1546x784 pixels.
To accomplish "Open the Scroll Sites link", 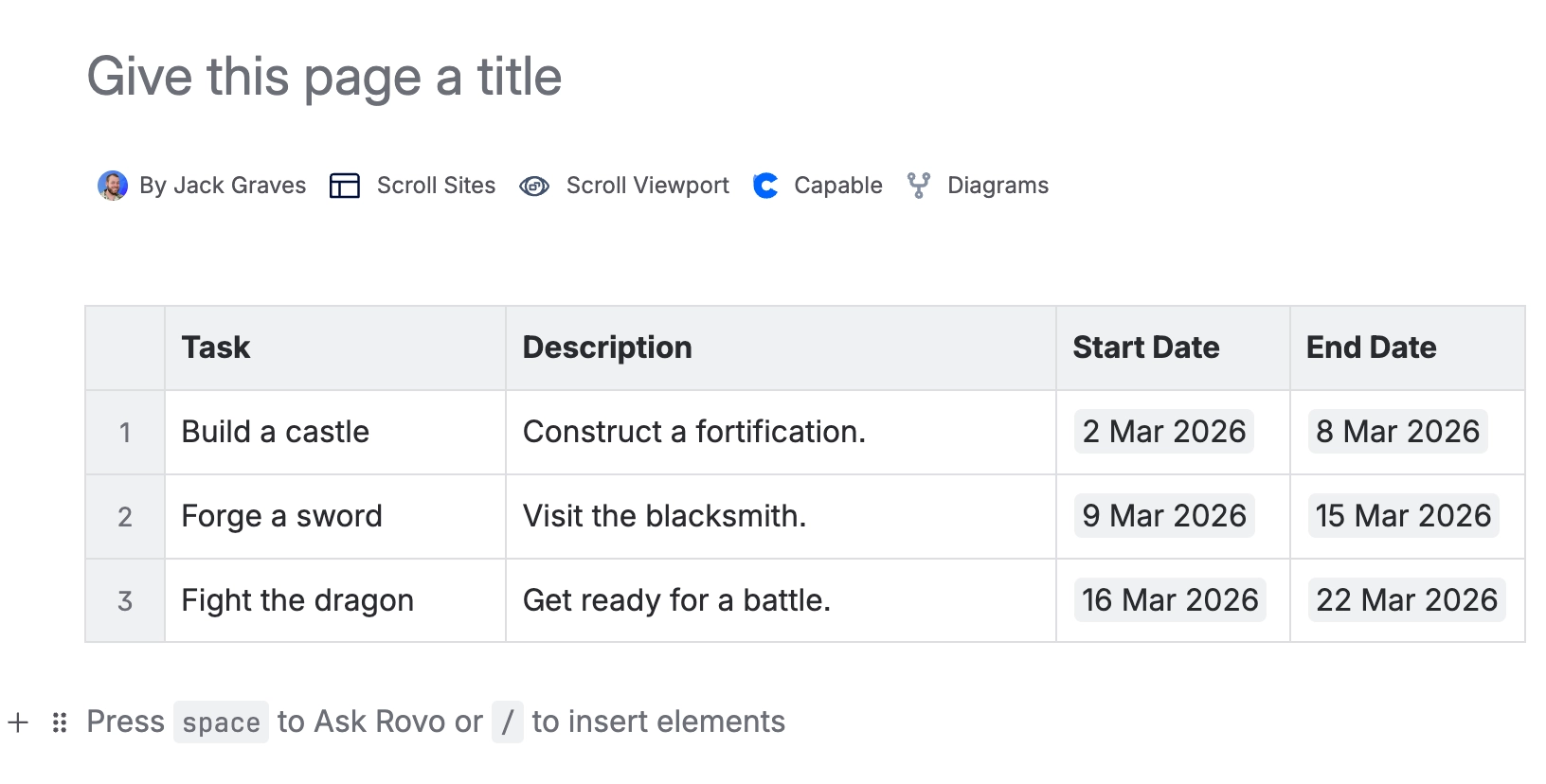I will tap(436, 186).
